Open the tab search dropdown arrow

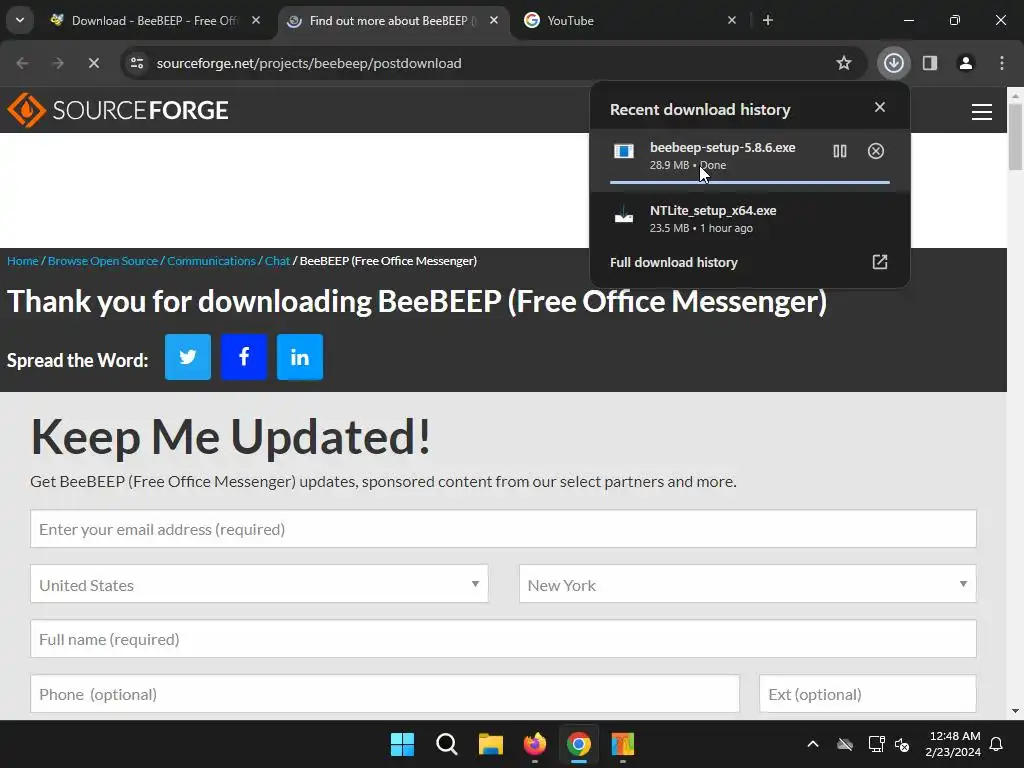[x=20, y=20]
